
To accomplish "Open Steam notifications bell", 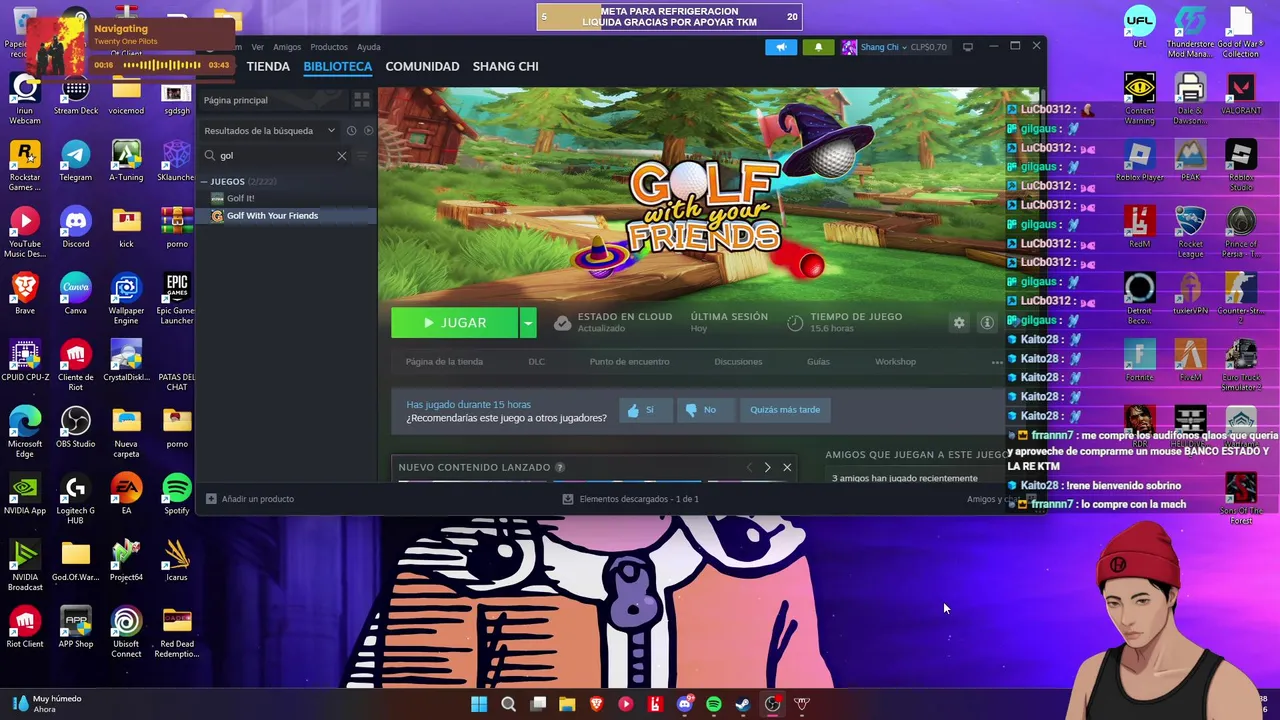I will pos(818,47).
